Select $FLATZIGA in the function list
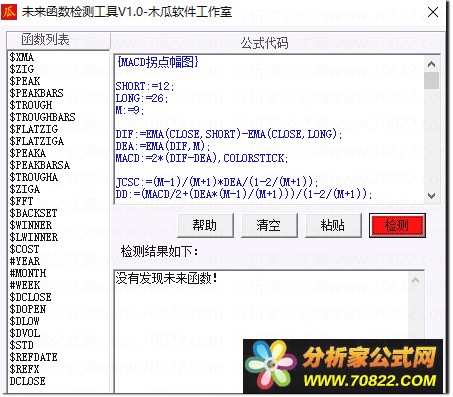453x397 pixels. [x=37, y=141]
